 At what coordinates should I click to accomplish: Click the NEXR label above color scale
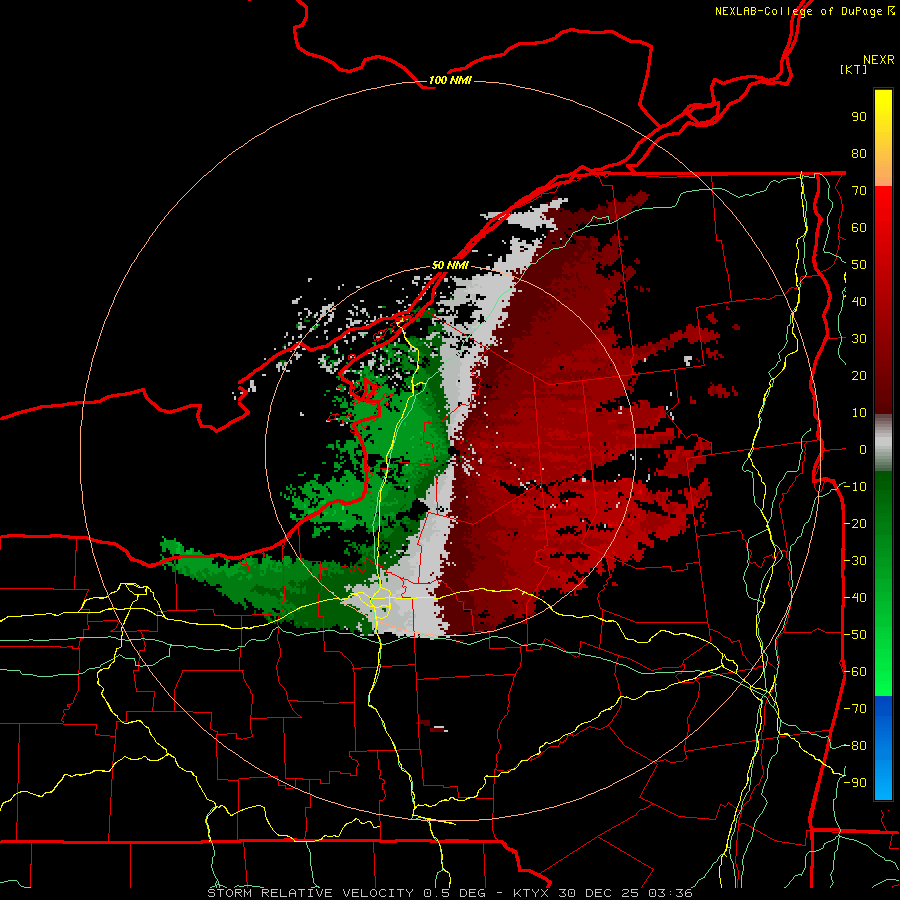878,60
